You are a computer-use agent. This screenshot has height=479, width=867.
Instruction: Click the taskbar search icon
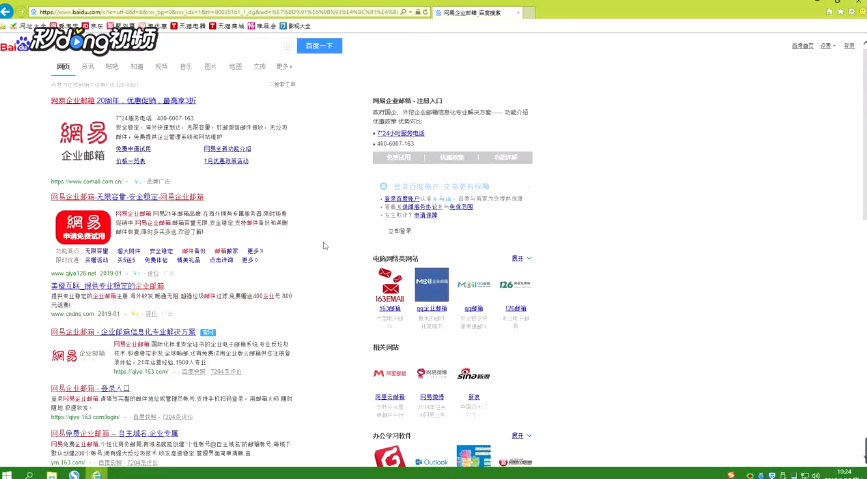pos(29,475)
